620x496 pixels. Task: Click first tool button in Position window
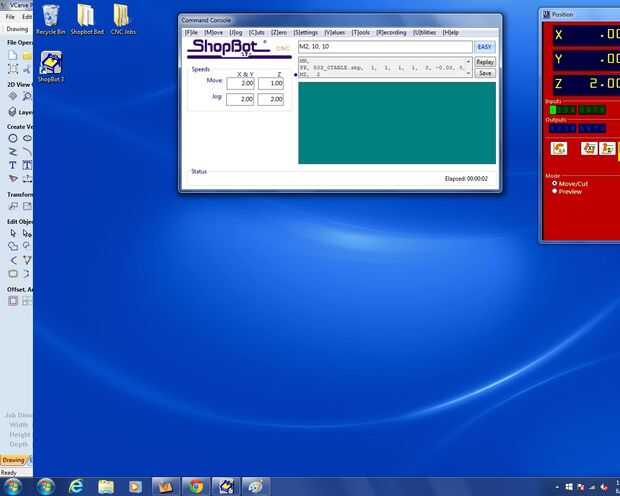[559, 148]
